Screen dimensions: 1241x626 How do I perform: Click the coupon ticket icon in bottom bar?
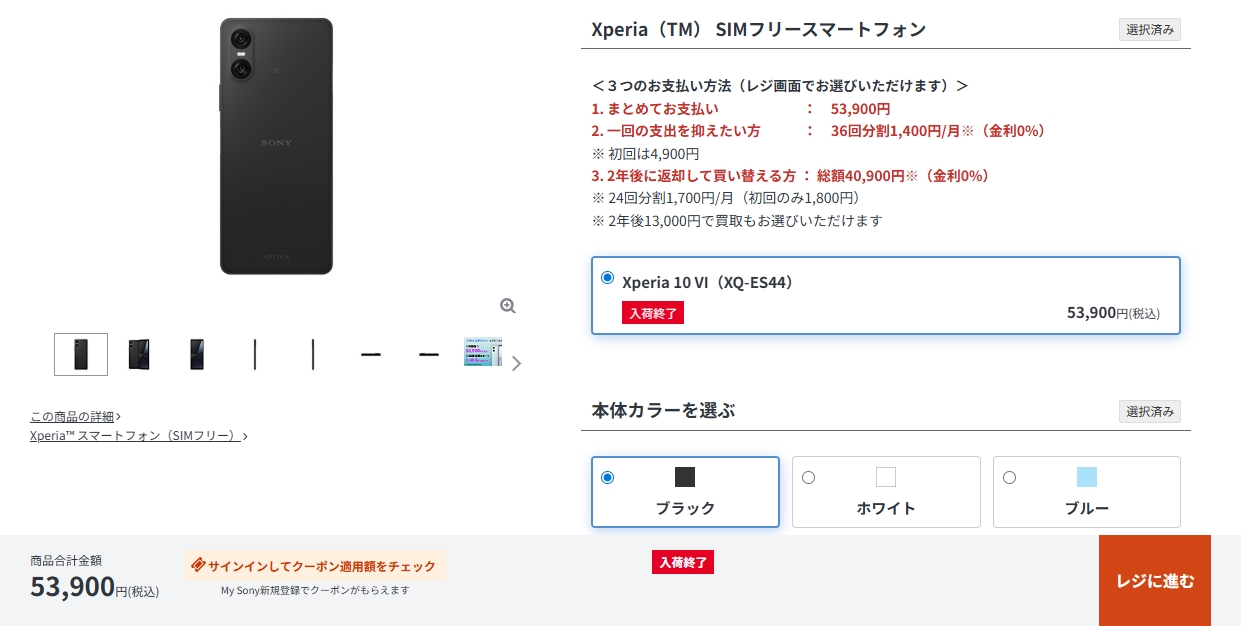pos(198,565)
